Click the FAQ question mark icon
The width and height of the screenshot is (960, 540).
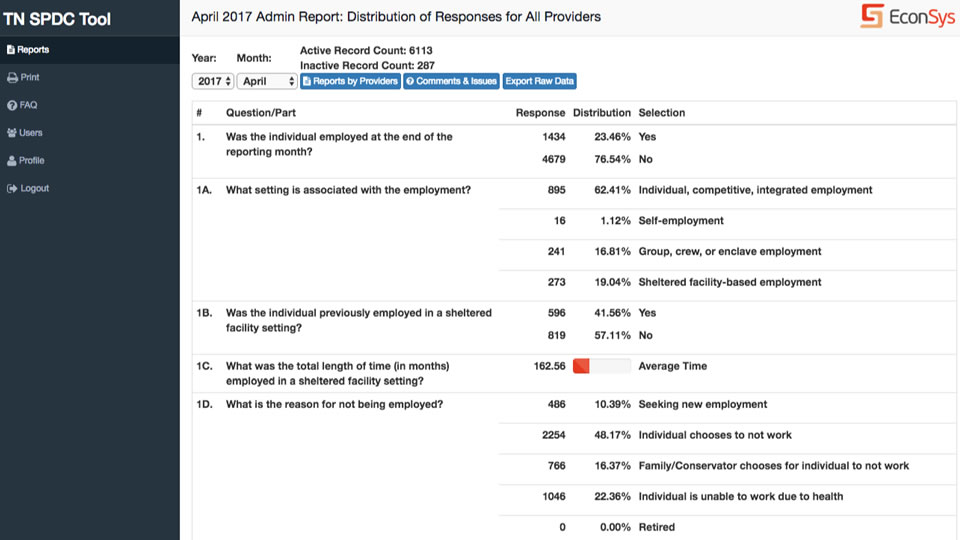[11, 105]
